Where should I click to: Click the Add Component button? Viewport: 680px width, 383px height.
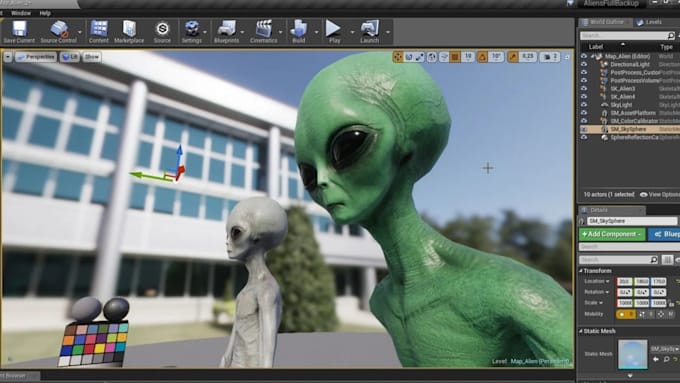(612, 234)
